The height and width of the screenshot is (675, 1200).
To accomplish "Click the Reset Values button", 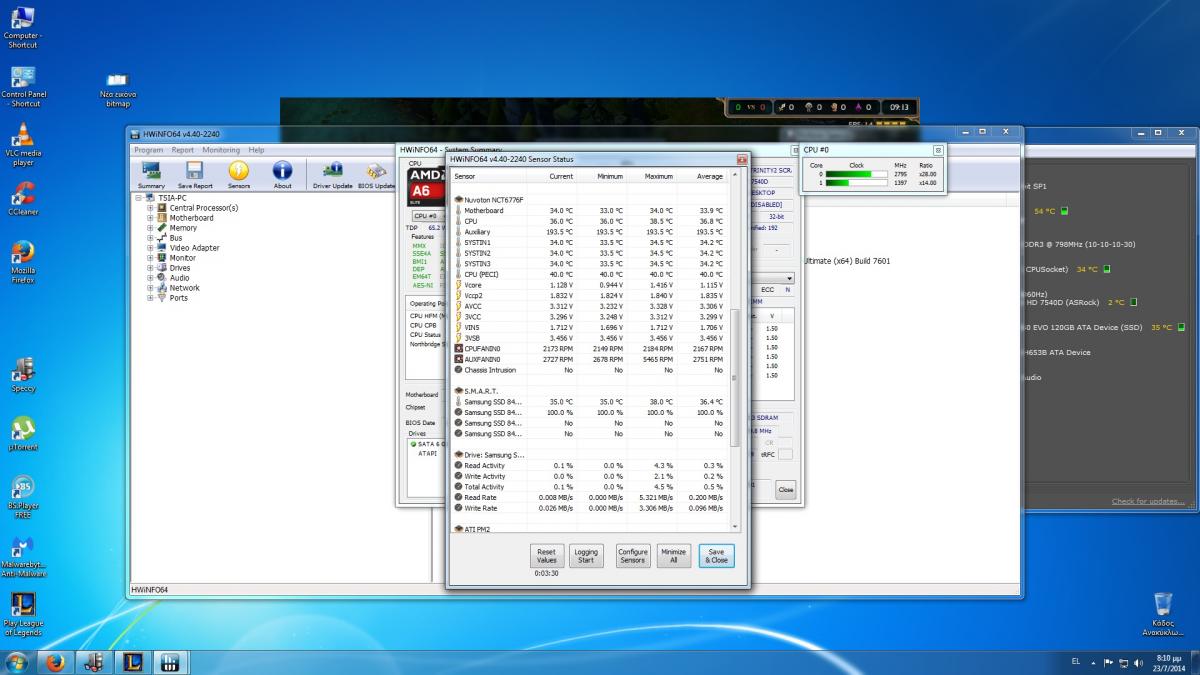I will (546, 556).
